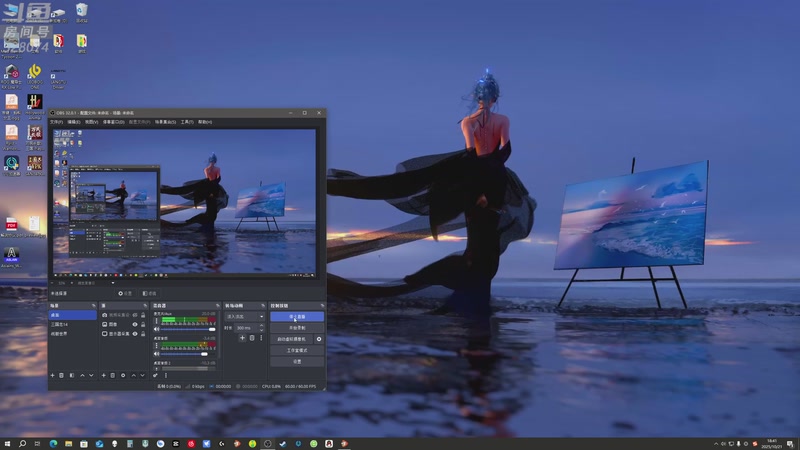This screenshot has width=800, height=450.
Task: Toggle visibility eye of video capture source
Action: pyautogui.click(x=135, y=315)
